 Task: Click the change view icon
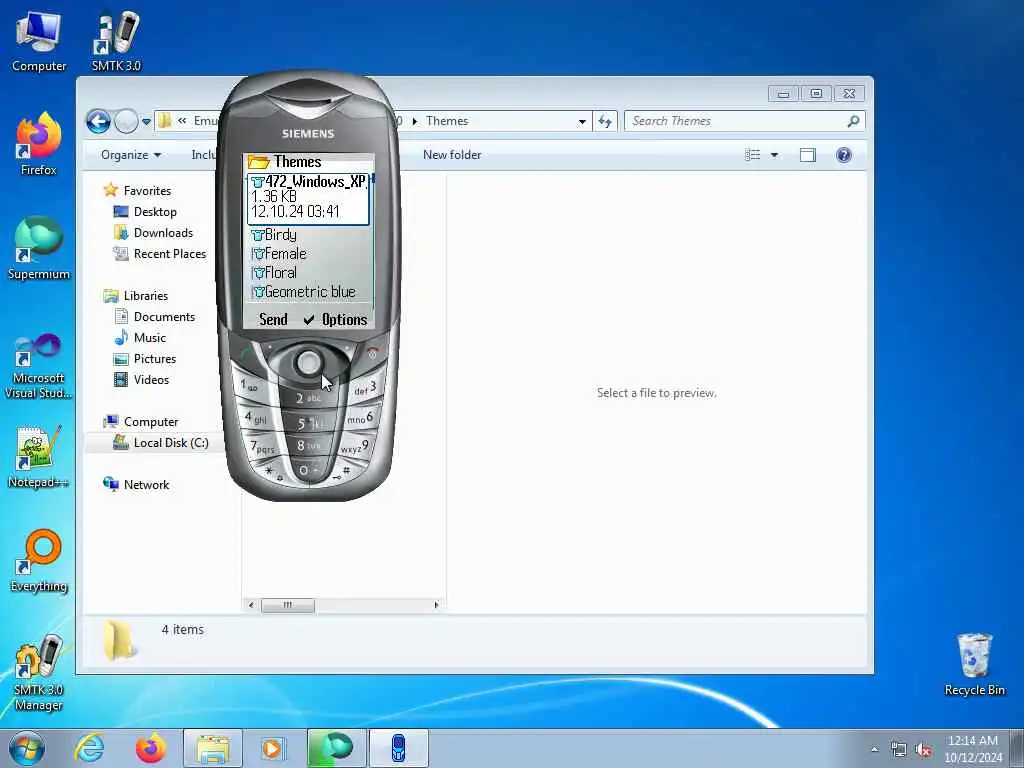pyautogui.click(x=753, y=155)
